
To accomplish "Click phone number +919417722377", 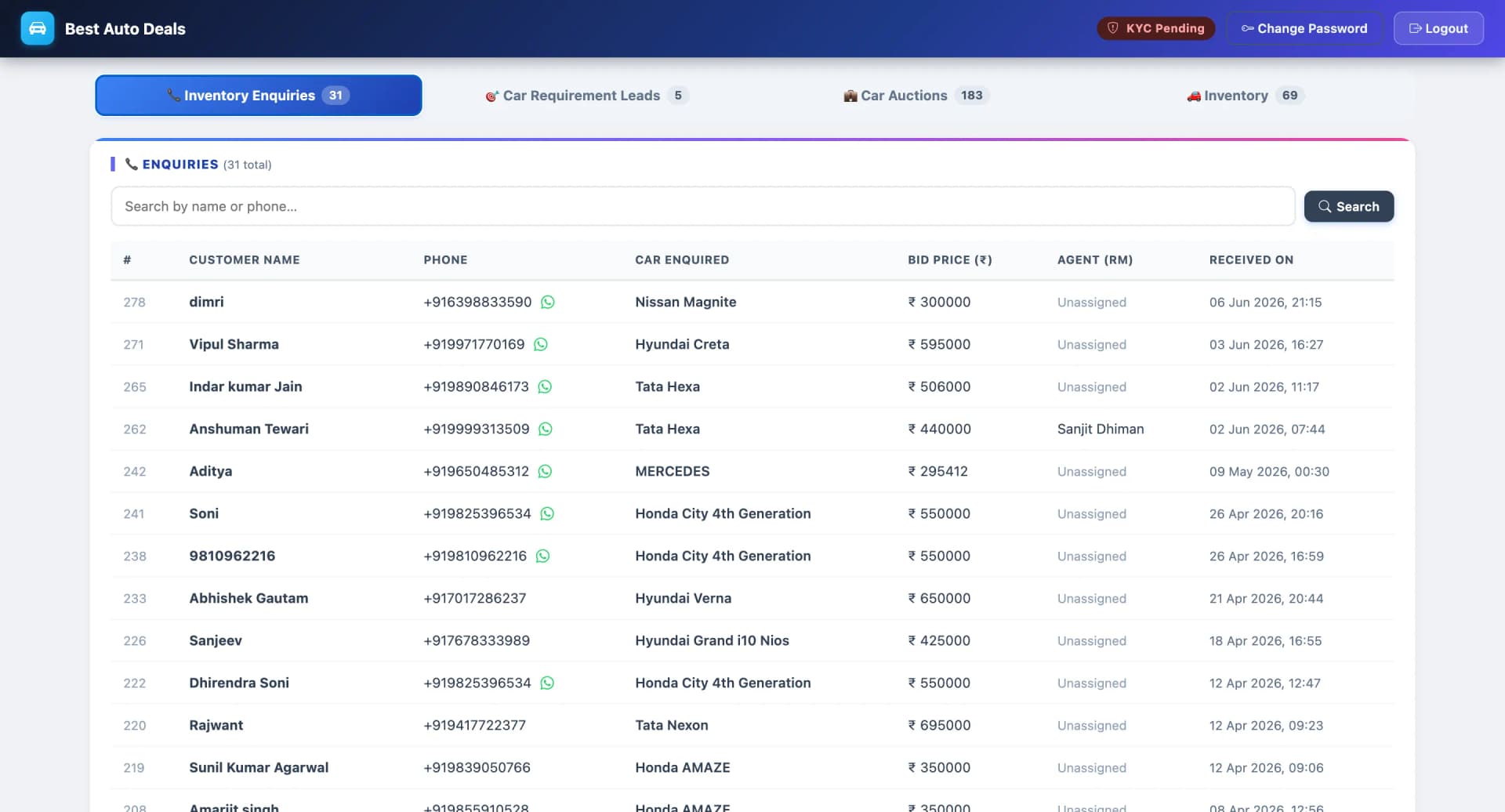I will click(474, 725).
